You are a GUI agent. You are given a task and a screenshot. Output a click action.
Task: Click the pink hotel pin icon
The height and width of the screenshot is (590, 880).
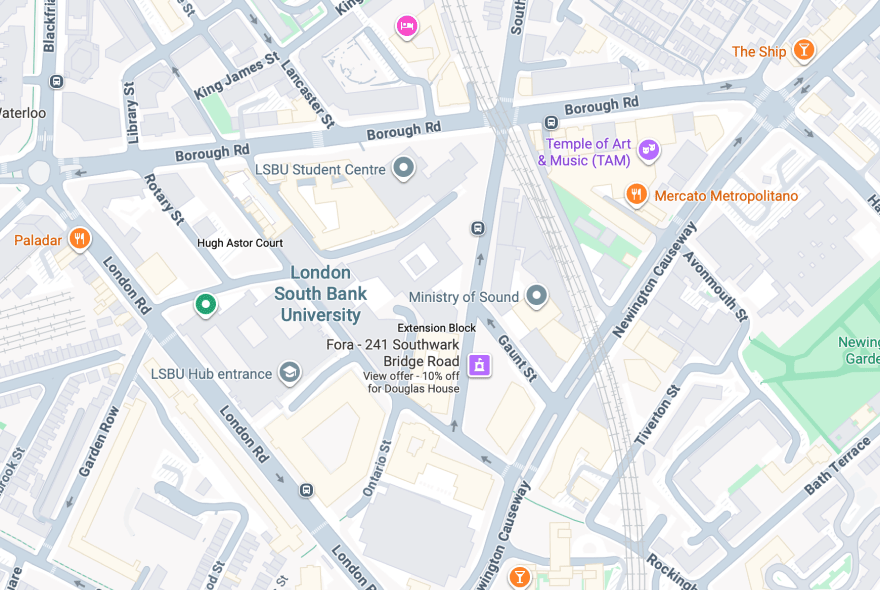[x=407, y=26]
